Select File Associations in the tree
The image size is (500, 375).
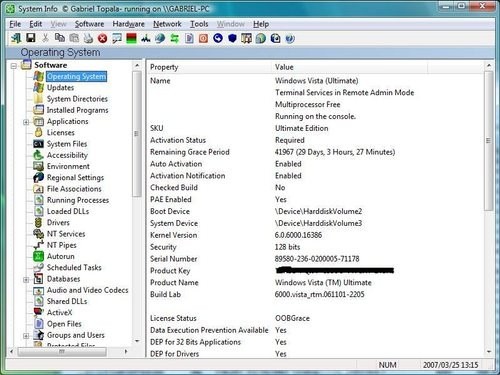[74, 189]
